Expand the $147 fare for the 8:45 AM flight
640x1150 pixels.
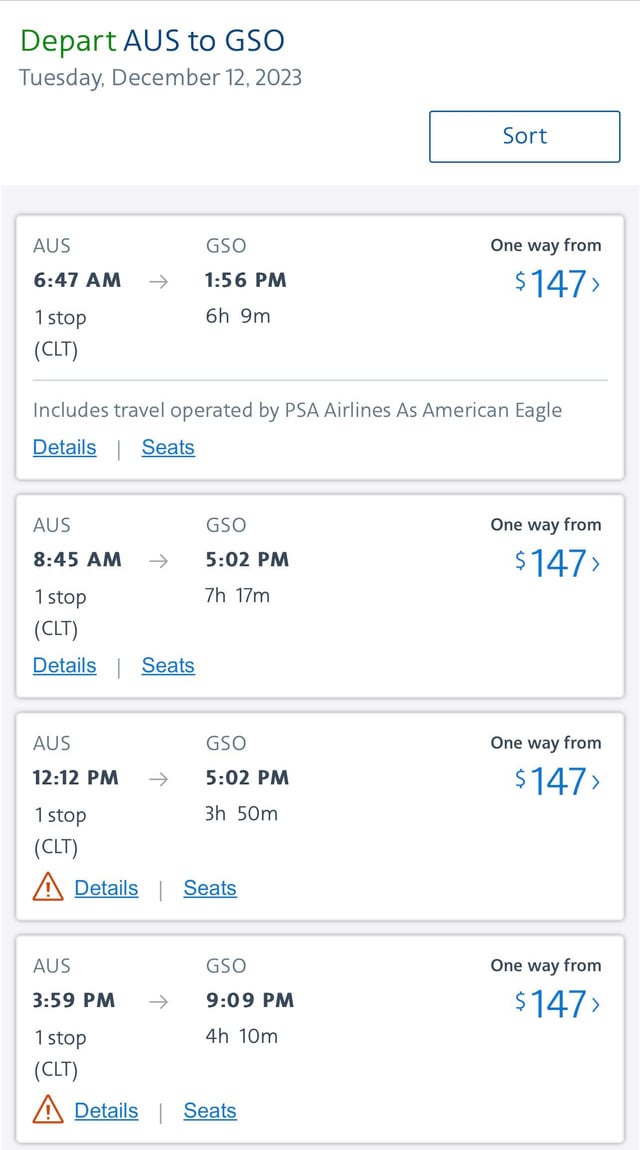(x=556, y=563)
